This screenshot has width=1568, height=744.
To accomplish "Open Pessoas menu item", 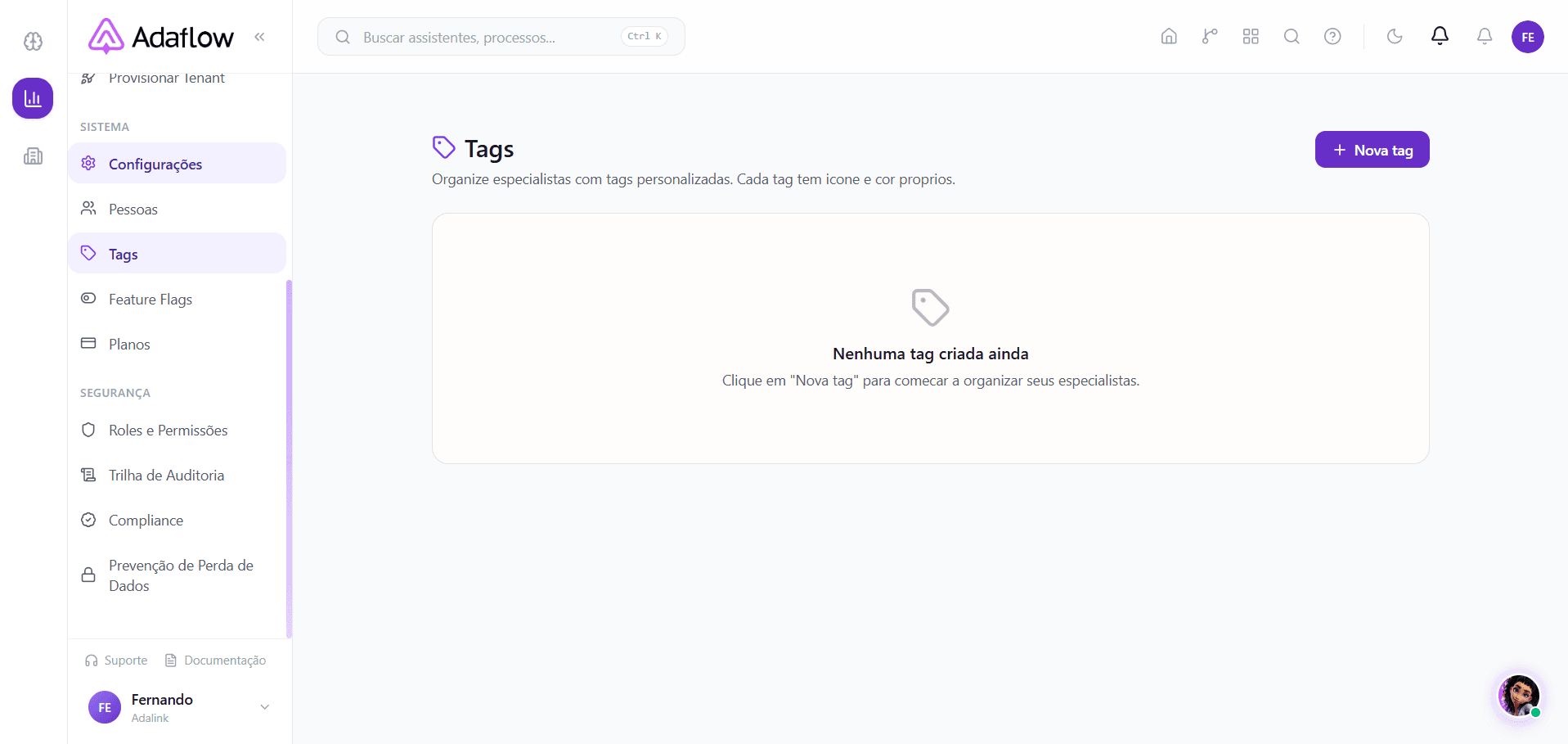I will [x=177, y=209].
